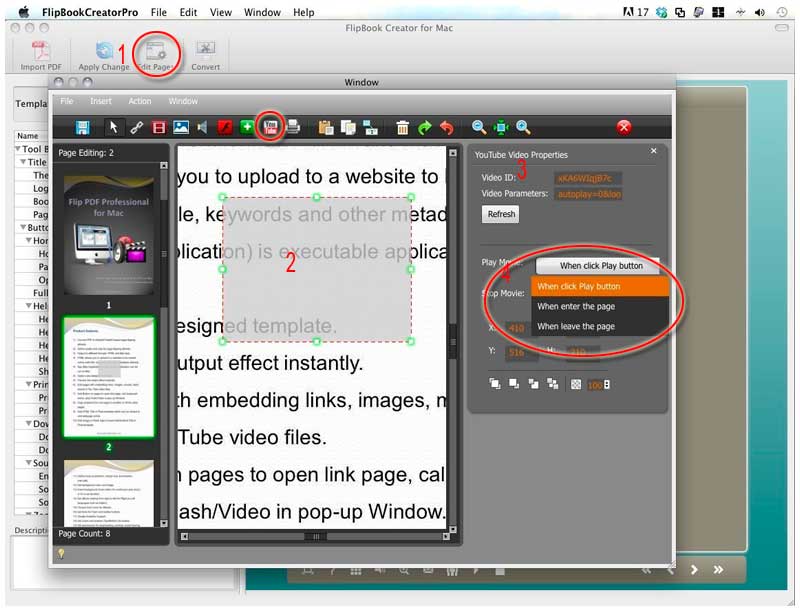Click the fourth layer-order icon in properties panel
Screen dimensions: 800x611
point(553,384)
